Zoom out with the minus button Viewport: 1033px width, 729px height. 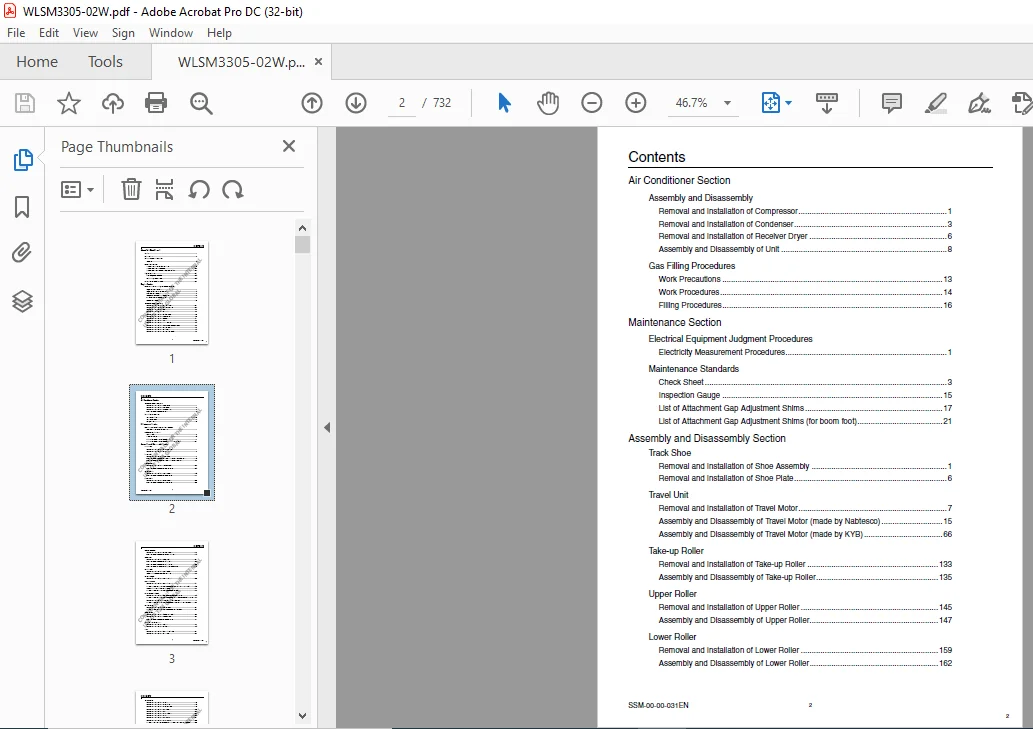(592, 103)
